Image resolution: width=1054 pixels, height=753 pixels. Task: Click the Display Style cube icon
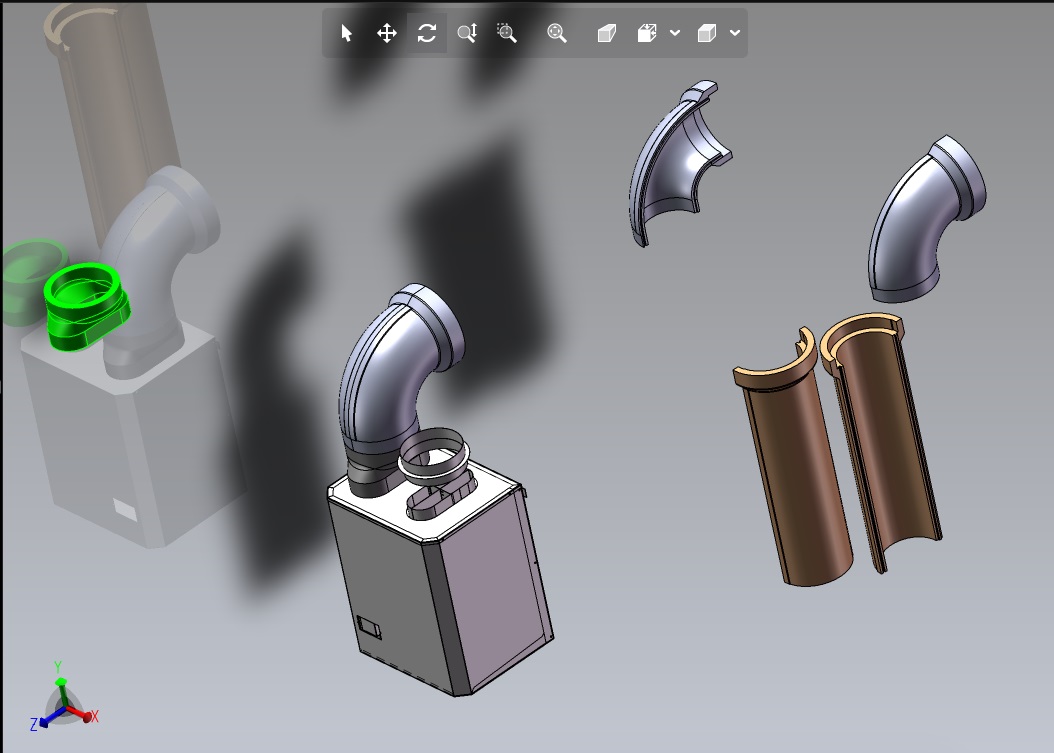[706, 33]
